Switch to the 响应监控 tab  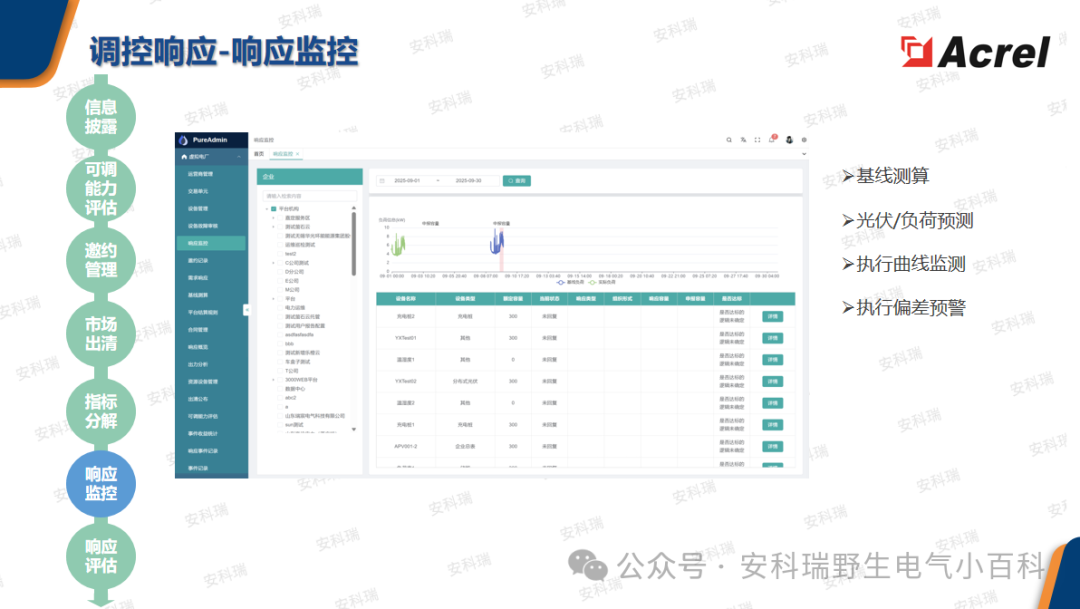pos(283,155)
